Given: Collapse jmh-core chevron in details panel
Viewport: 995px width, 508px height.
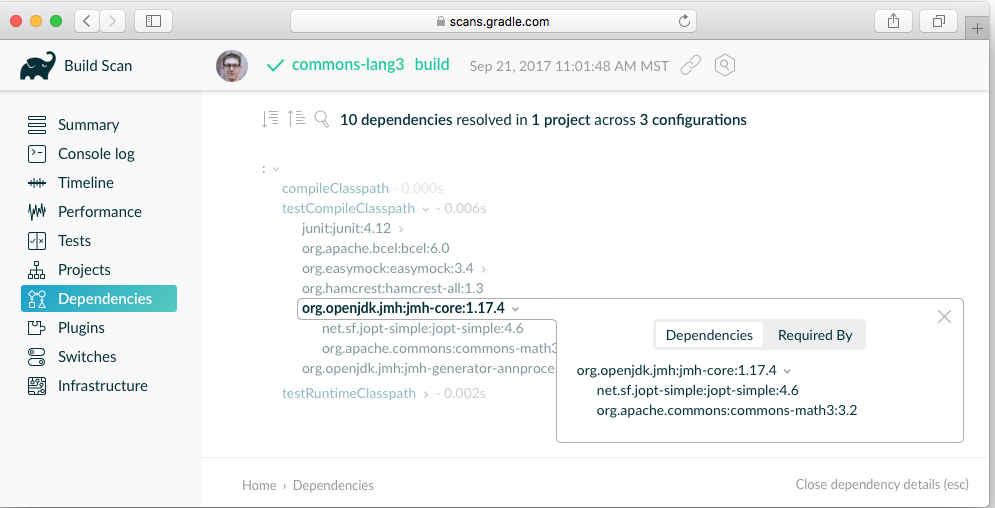Looking at the screenshot, I should [787, 371].
